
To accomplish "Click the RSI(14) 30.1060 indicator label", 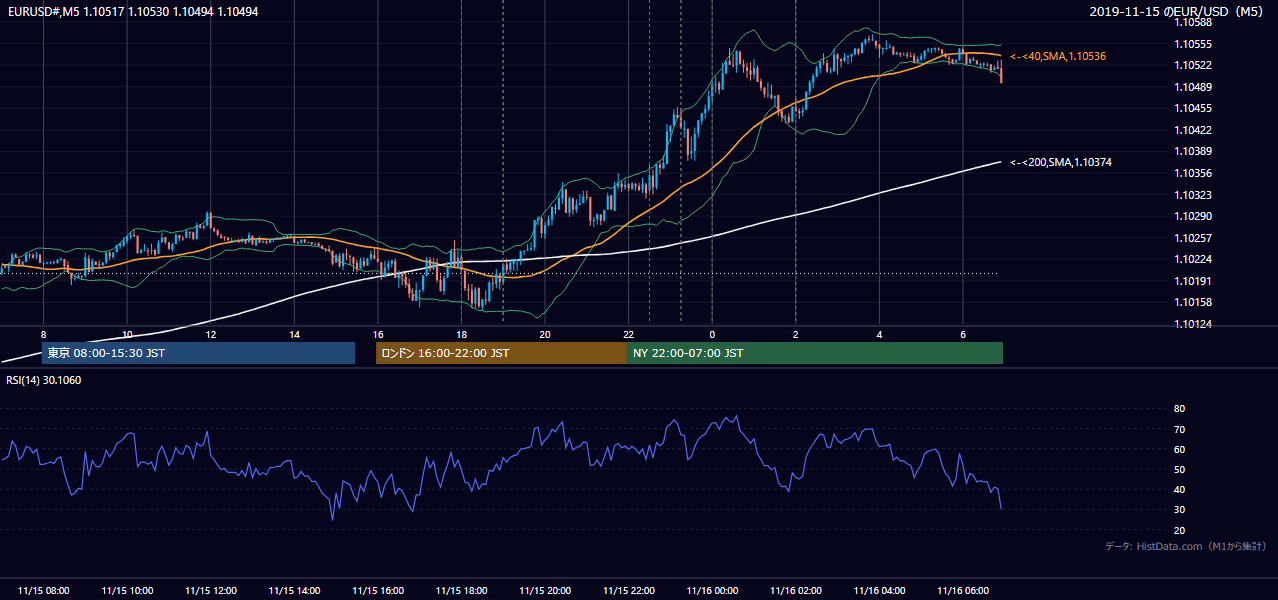I will pos(44,380).
